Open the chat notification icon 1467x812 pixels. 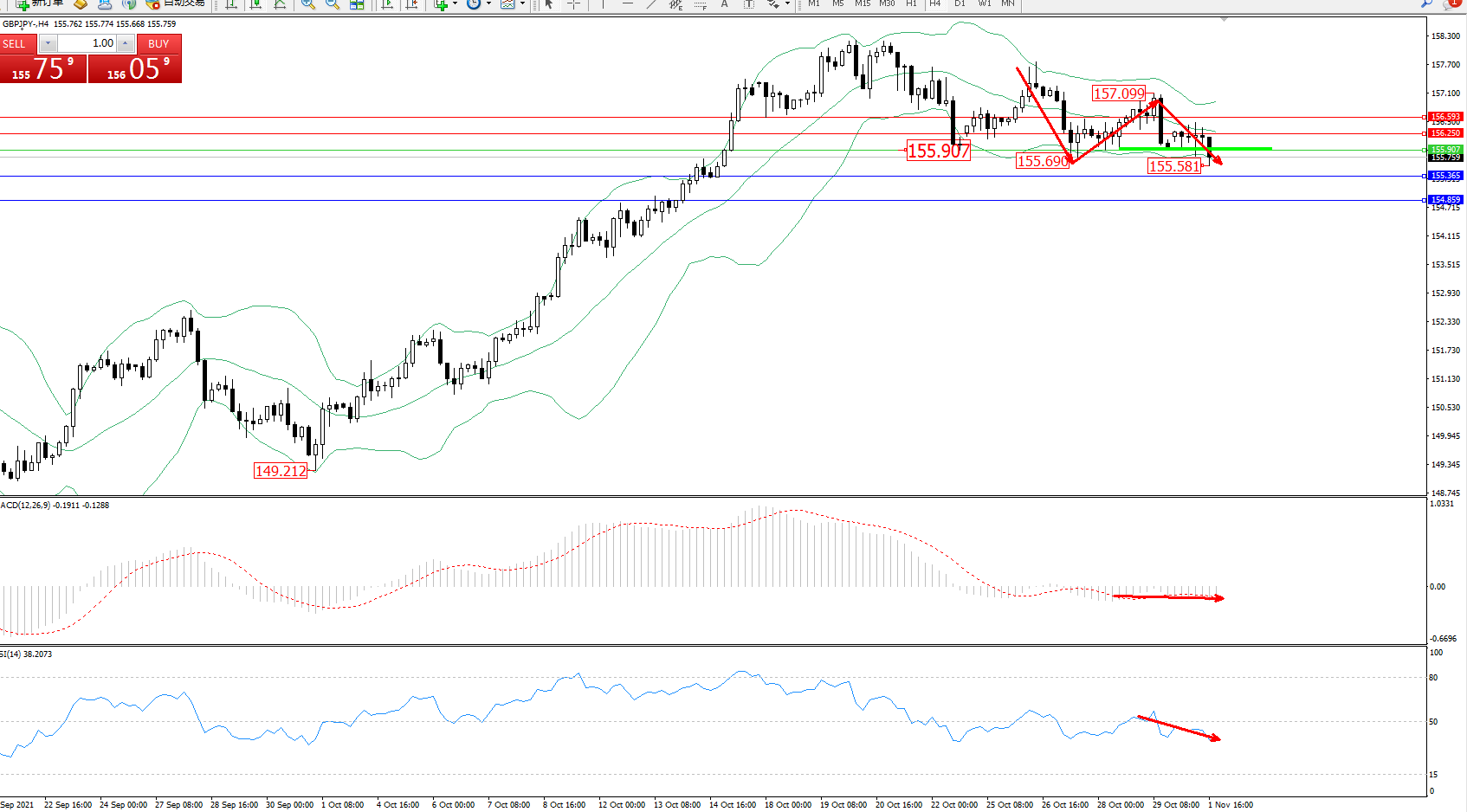click(1452, 3)
